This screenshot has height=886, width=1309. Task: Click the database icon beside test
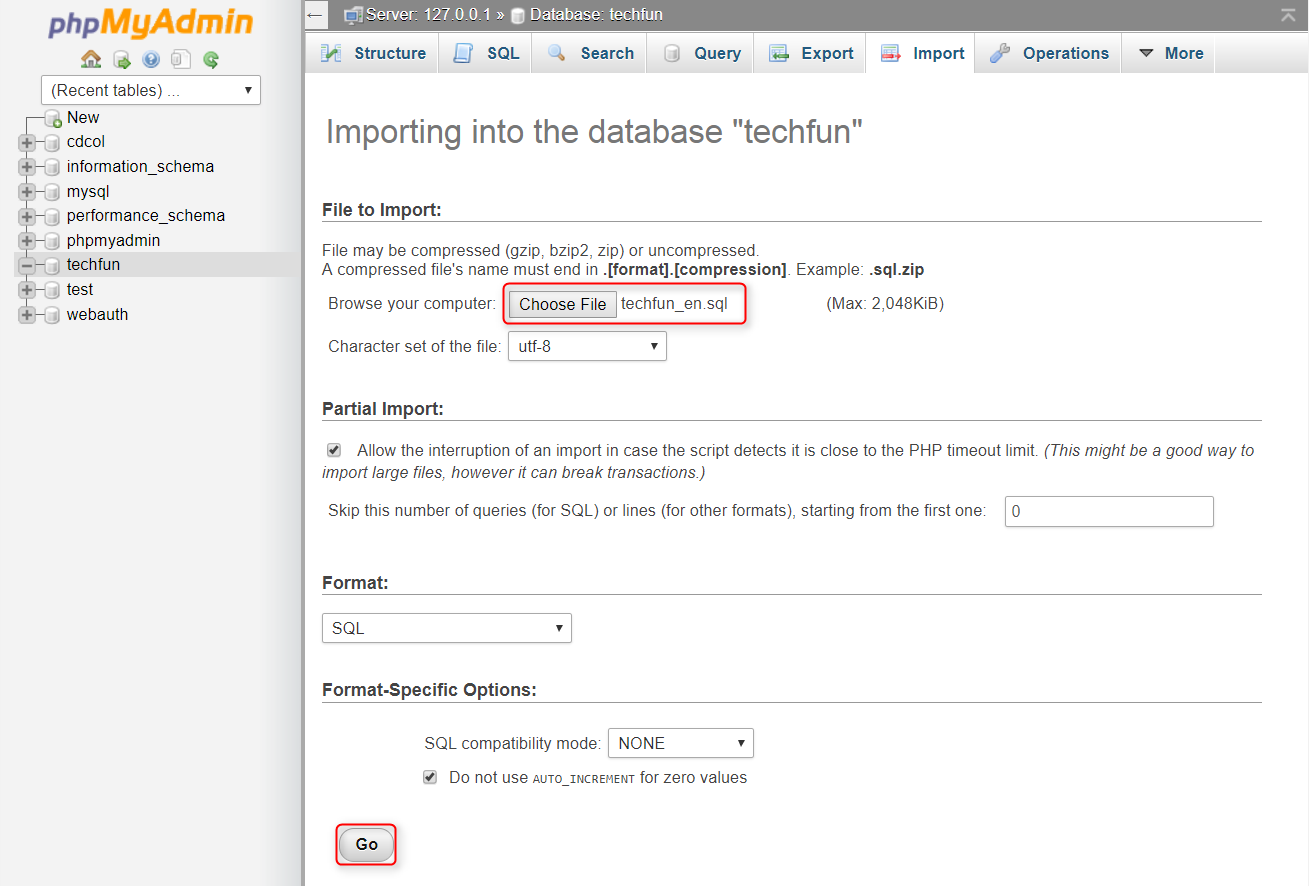(x=52, y=290)
